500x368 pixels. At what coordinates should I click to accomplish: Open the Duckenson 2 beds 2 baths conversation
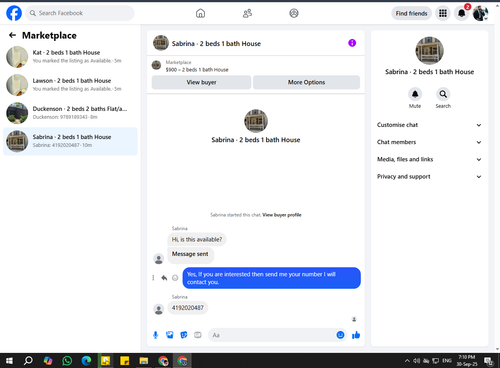point(70,113)
